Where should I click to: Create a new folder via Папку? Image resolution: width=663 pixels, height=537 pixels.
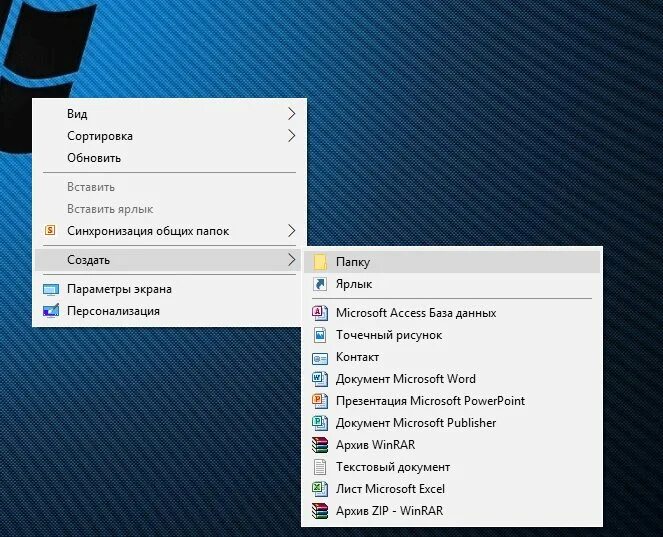(x=452, y=262)
